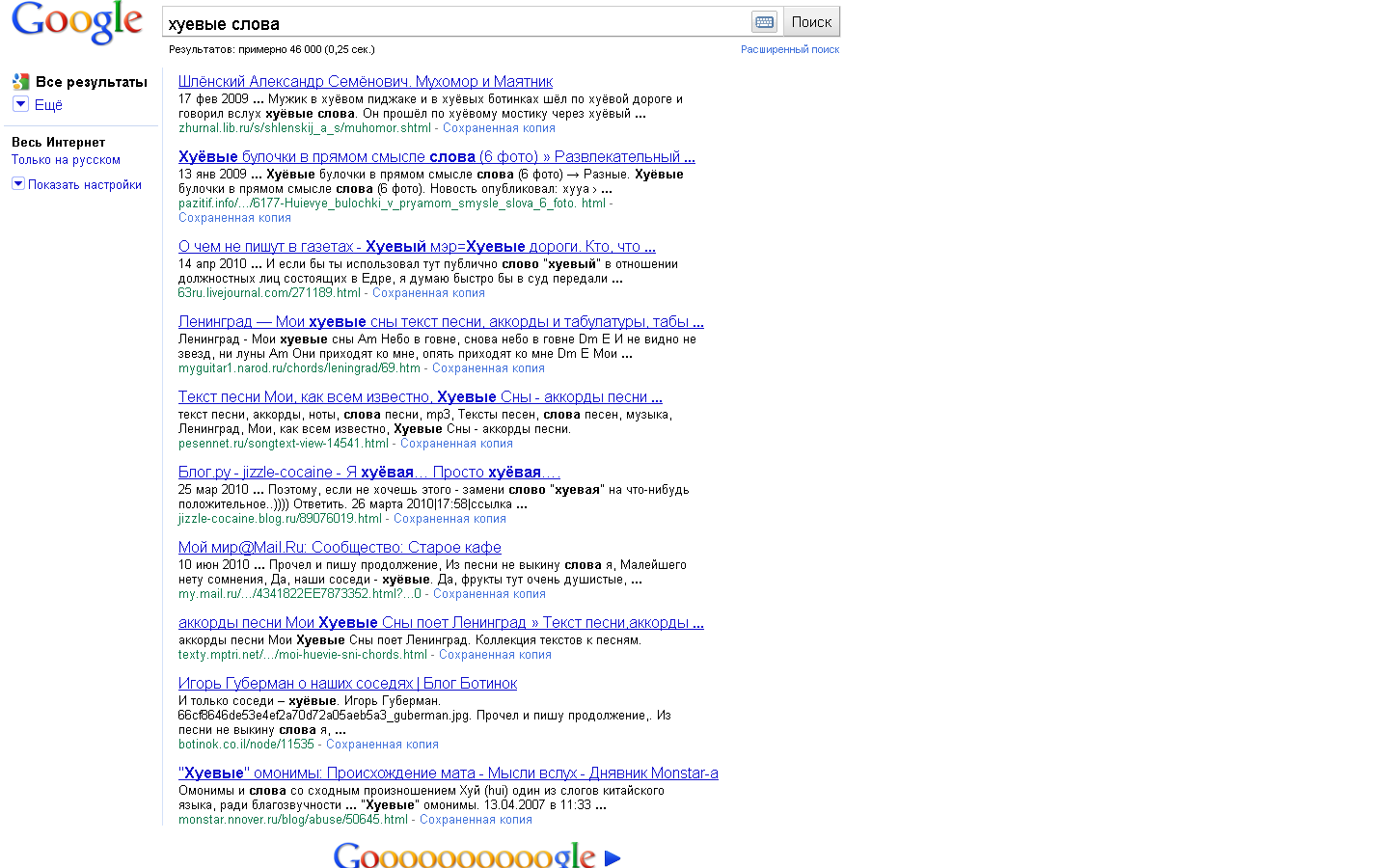Open cached copy for pazitif.info result
Screen dimensions: 1389x868
click(x=234, y=218)
